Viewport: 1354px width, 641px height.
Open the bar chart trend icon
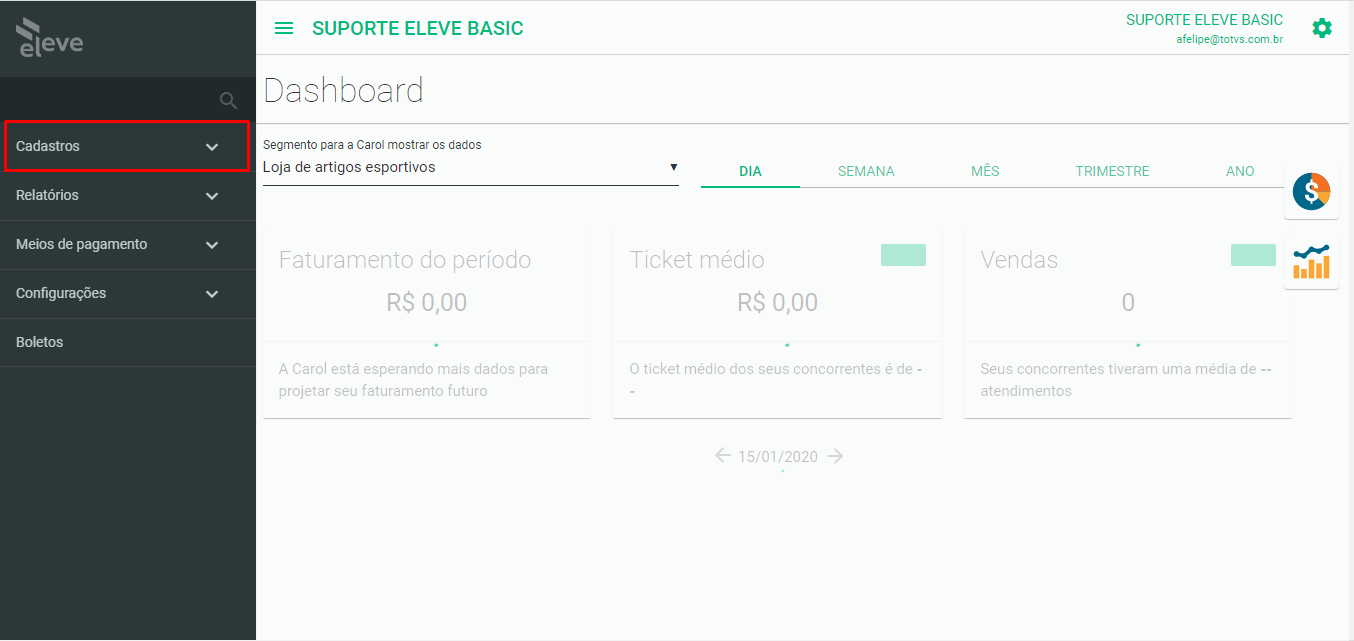click(1311, 262)
